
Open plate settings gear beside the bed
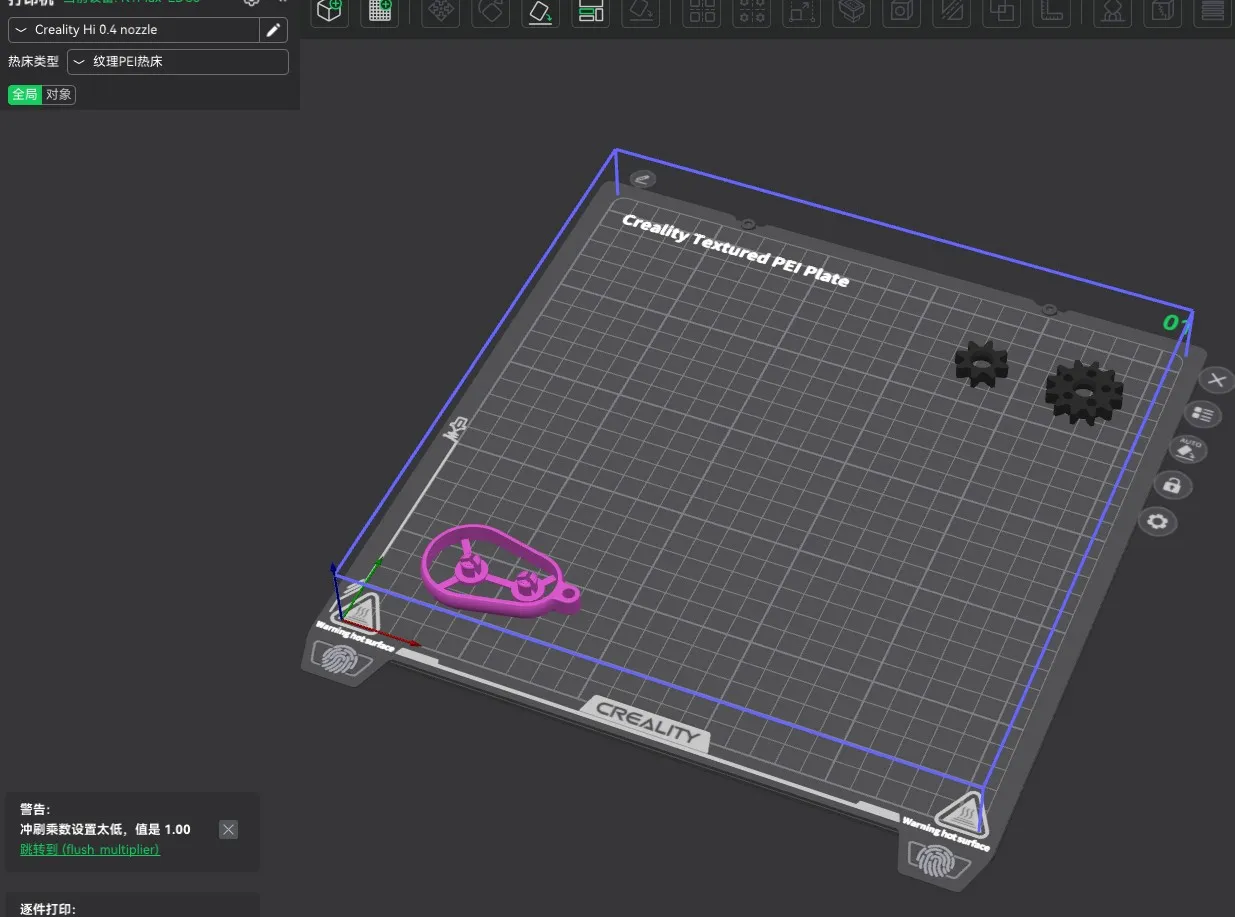[x=1158, y=522]
